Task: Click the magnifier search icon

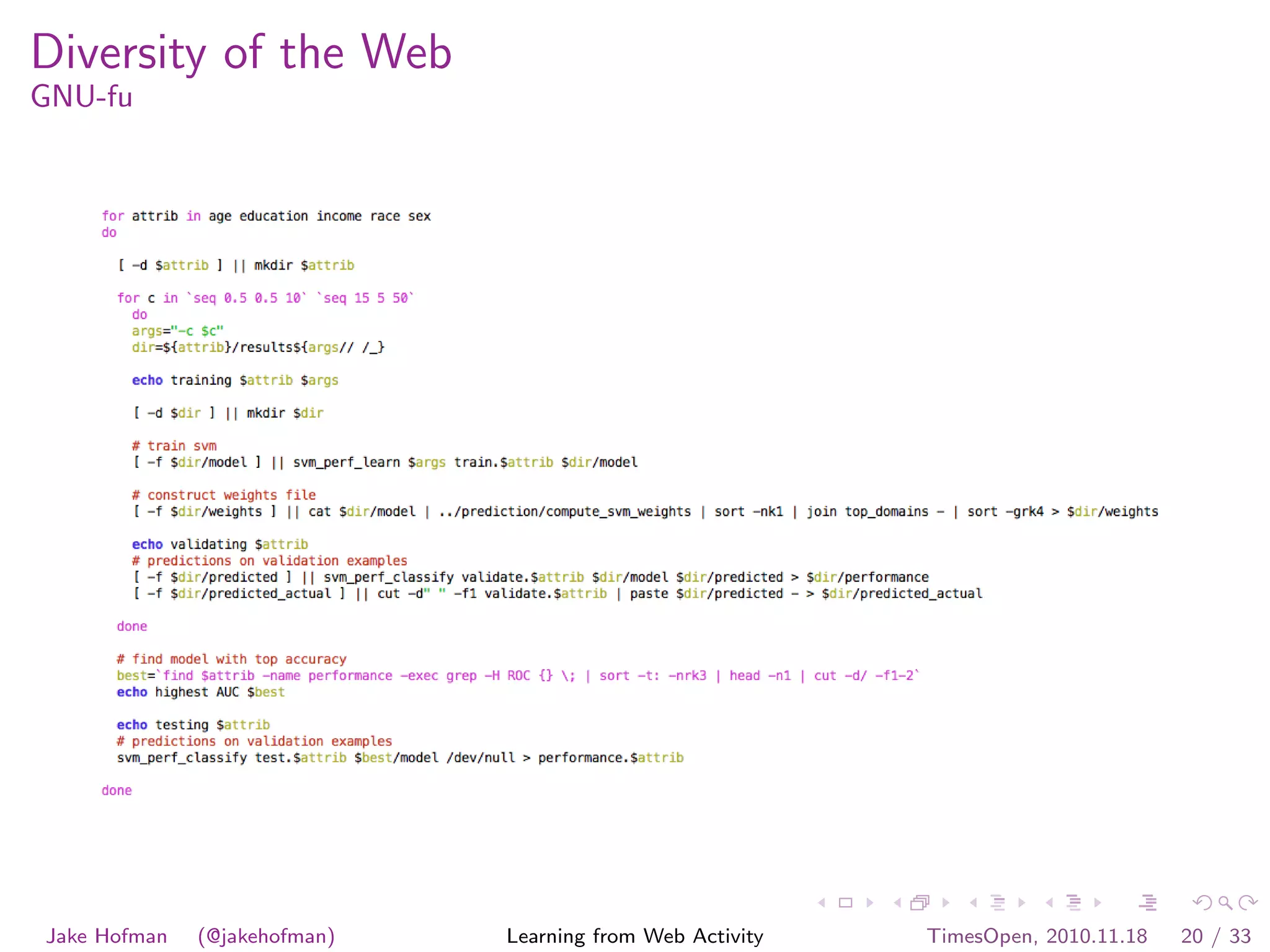Action: tap(1225, 903)
